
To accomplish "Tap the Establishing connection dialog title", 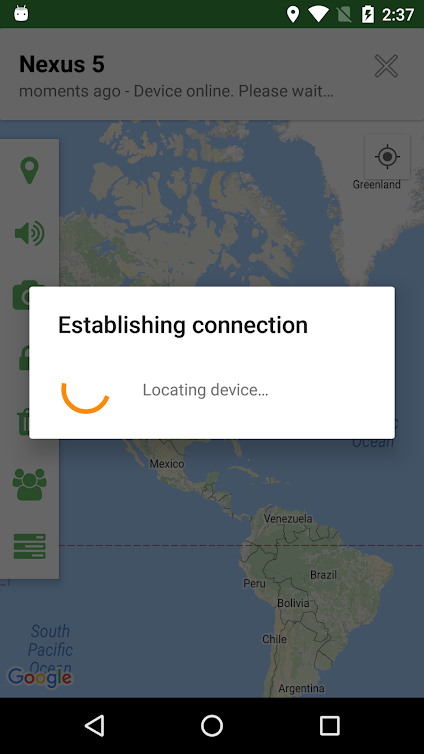I will point(183,325).
